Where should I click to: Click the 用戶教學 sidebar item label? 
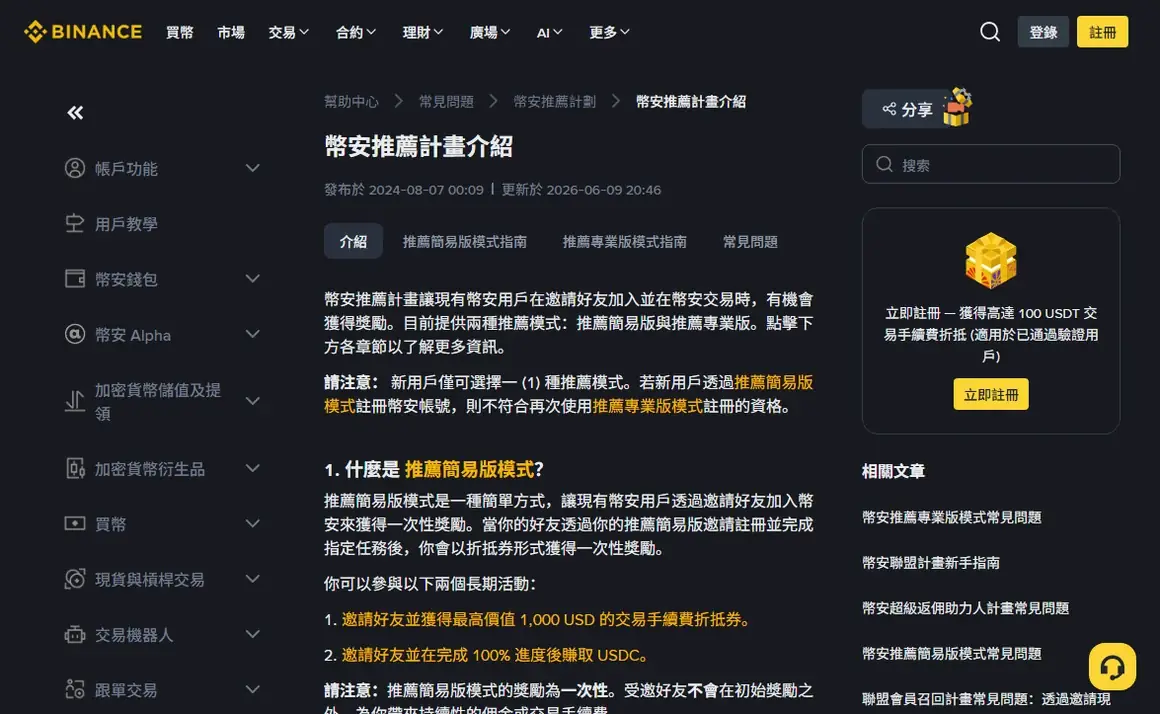(127, 223)
